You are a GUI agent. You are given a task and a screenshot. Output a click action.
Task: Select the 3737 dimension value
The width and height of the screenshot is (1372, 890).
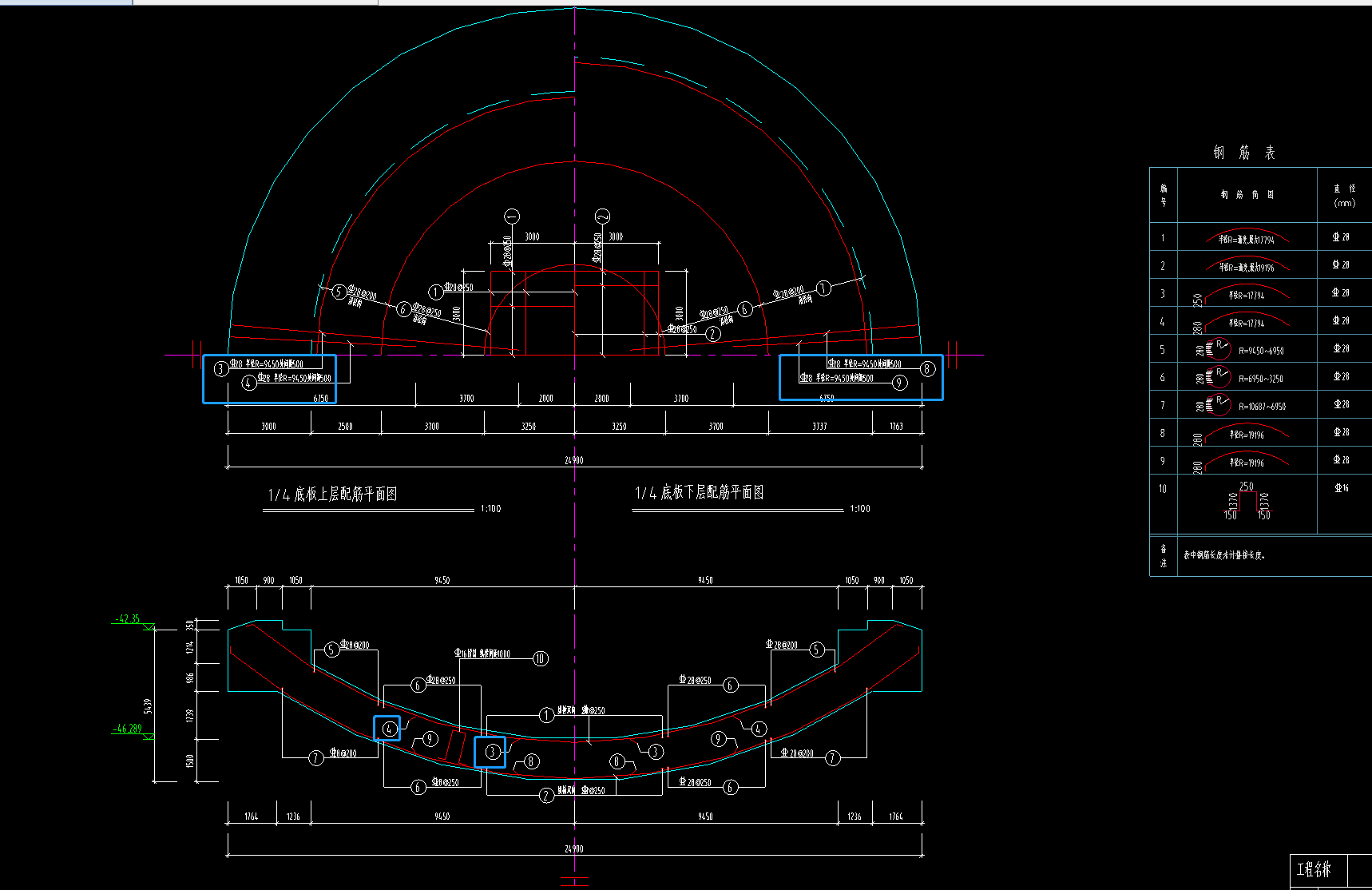coord(819,427)
